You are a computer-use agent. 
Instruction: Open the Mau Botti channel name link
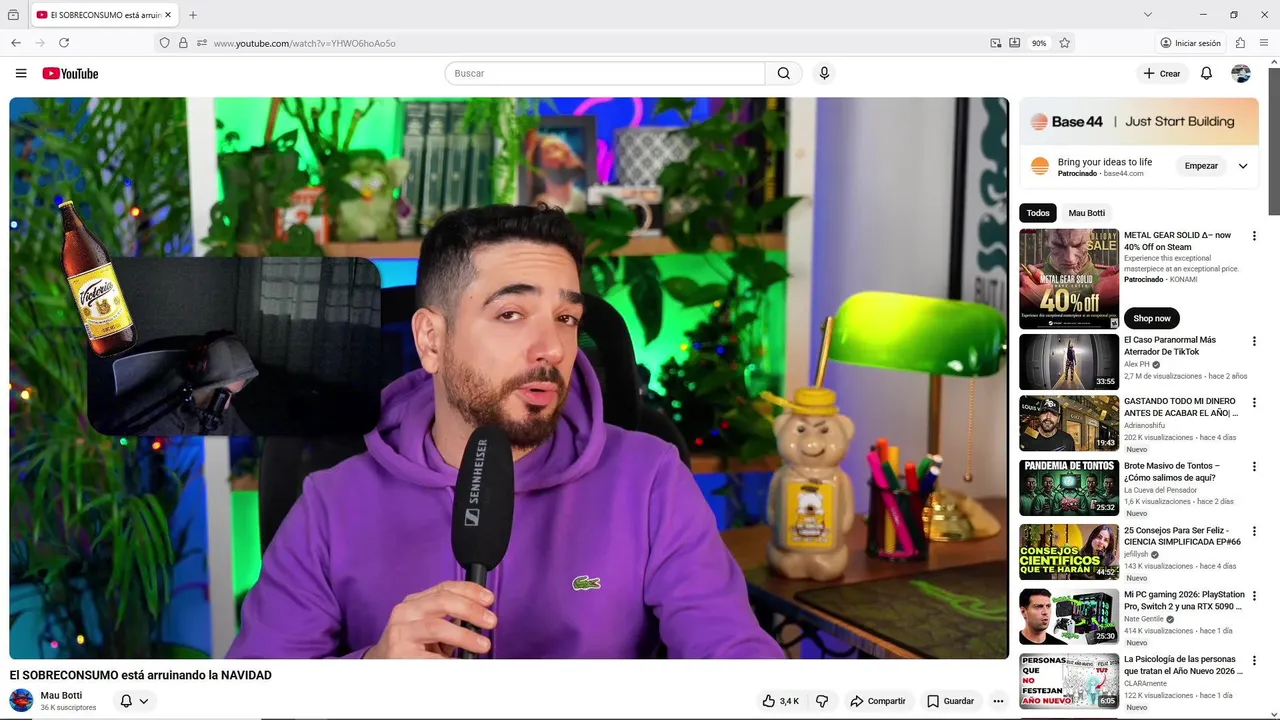[x=61, y=695]
